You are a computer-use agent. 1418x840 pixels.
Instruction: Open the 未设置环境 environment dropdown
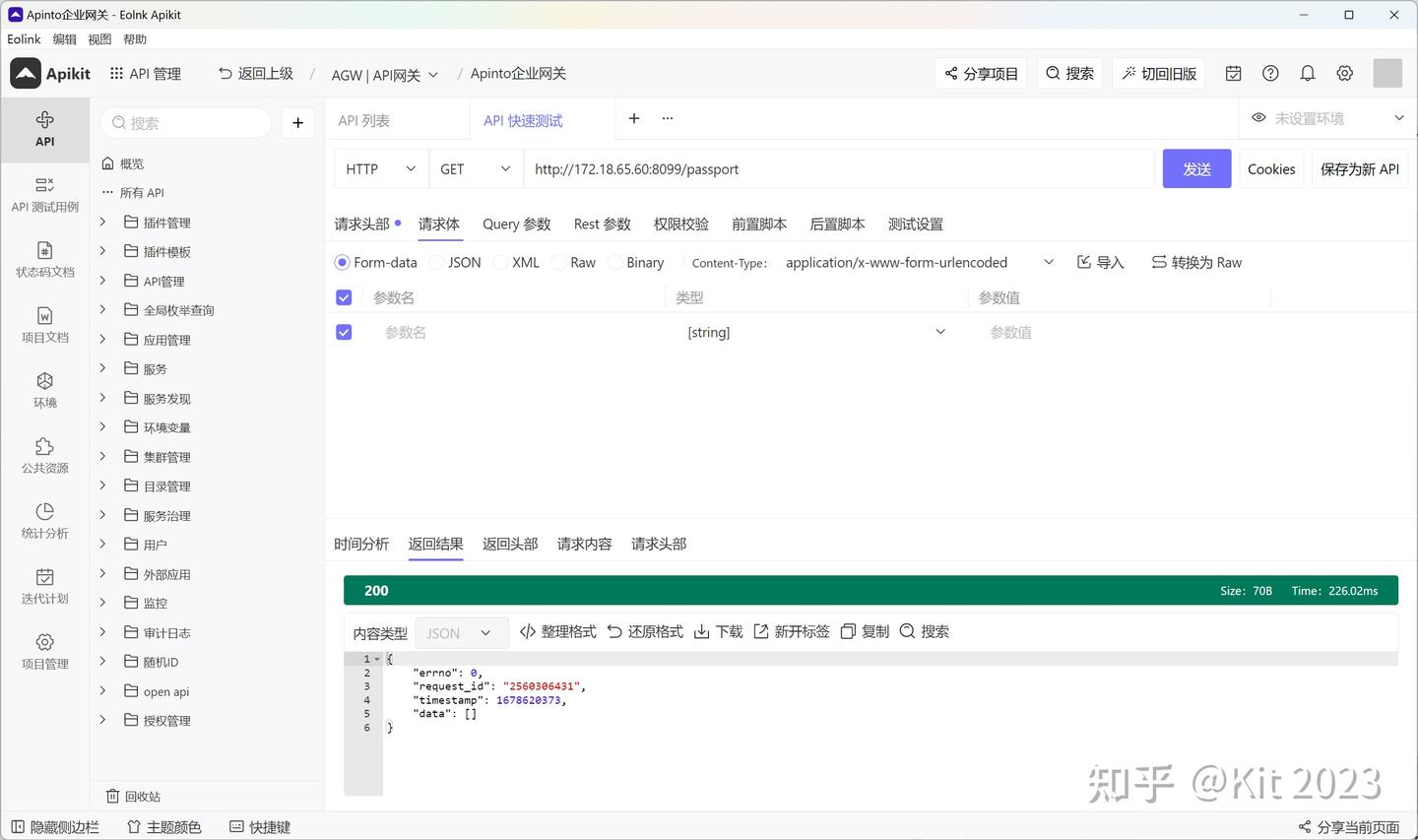[1326, 118]
